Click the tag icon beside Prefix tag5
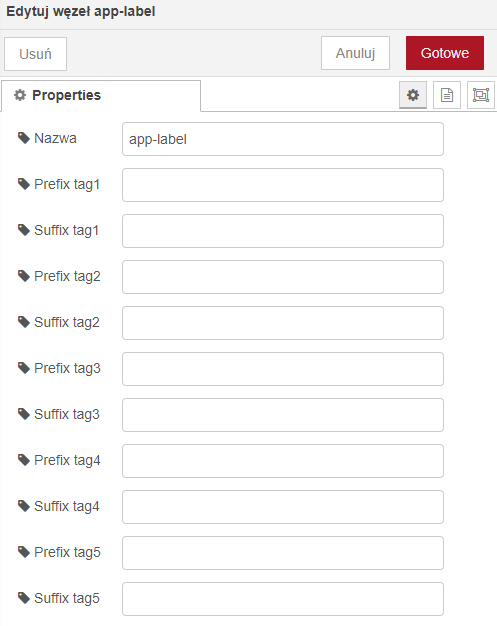497x626 pixels. pyautogui.click(x=24, y=552)
